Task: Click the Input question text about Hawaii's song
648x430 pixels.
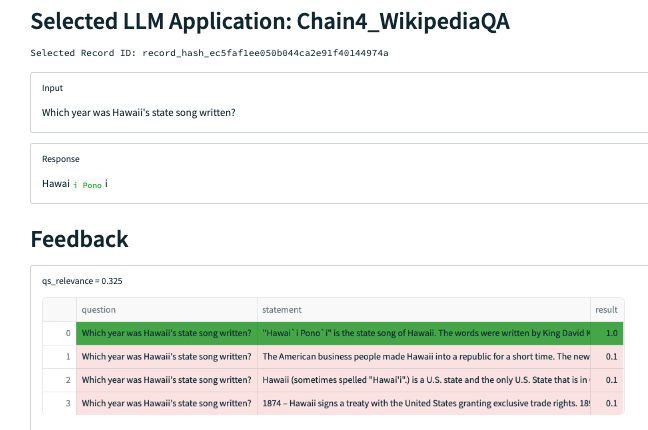Action: click(x=138, y=112)
